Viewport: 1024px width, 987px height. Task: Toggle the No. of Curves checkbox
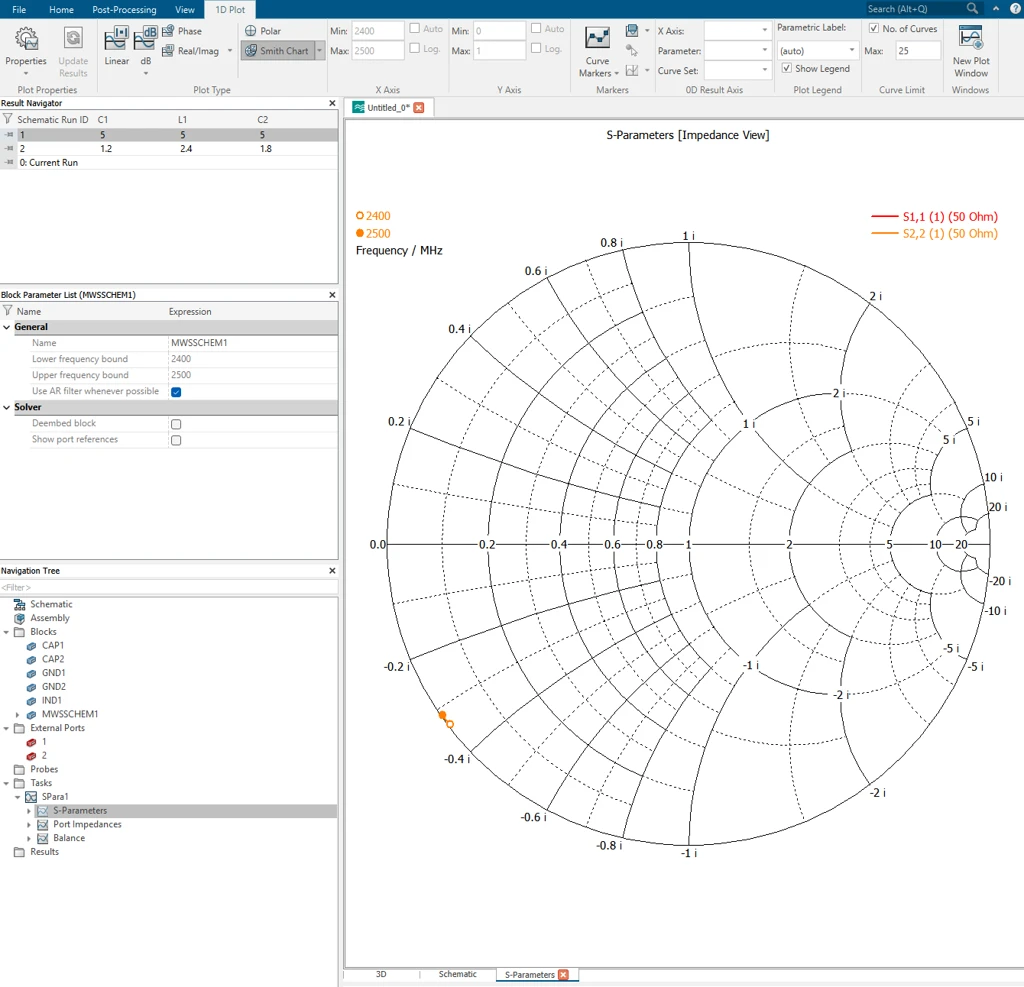tap(873, 29)
